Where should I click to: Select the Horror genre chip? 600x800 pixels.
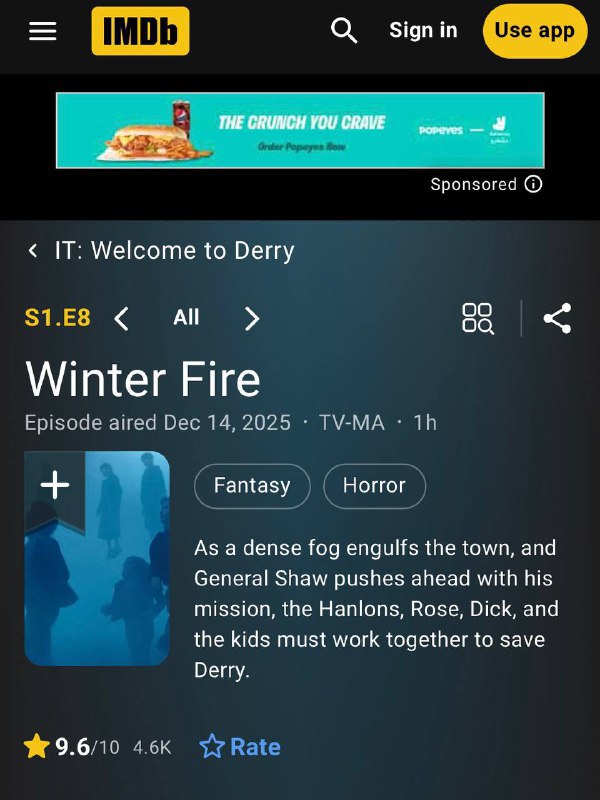(x=374, y=486)
